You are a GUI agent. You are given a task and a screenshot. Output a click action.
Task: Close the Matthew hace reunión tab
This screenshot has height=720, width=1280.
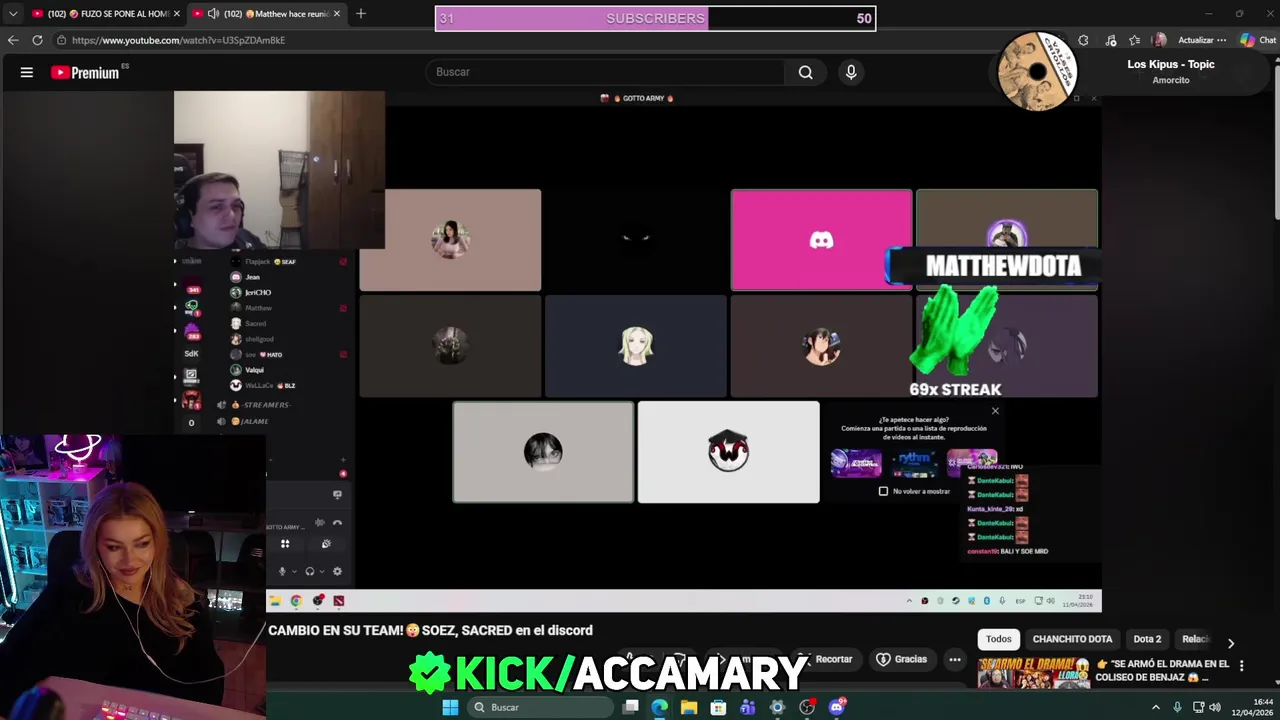[x=337, y=14]
